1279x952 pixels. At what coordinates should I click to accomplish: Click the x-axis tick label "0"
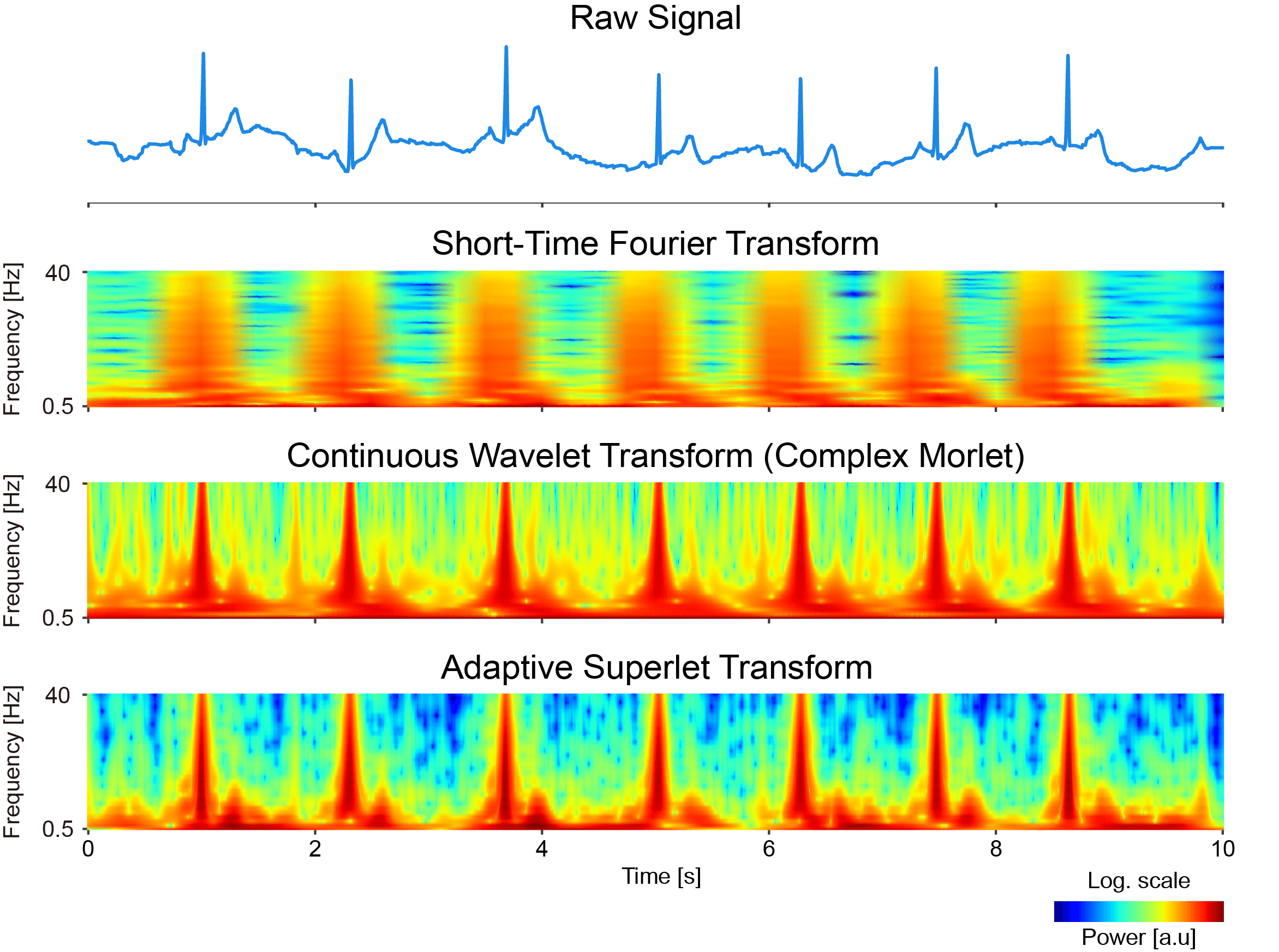(88, 849)
